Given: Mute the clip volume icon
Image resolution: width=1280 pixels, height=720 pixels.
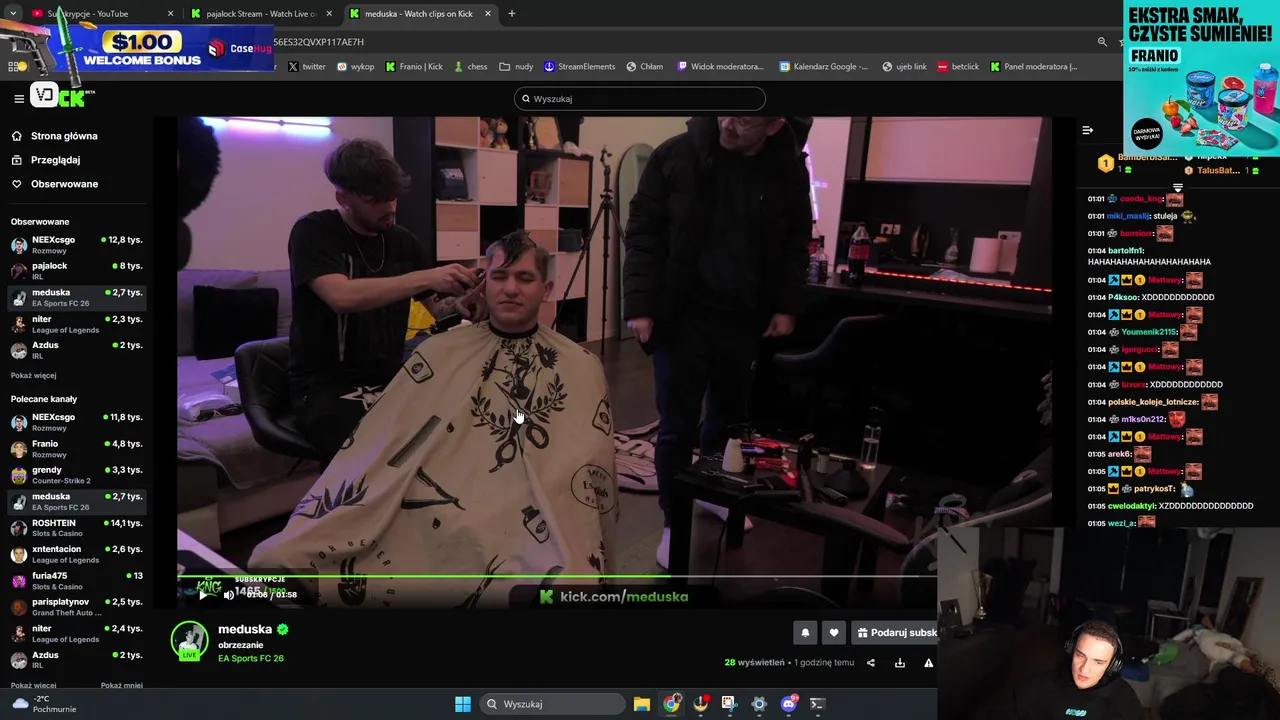Looking at the screenshot, I should (x=228, y=595).
